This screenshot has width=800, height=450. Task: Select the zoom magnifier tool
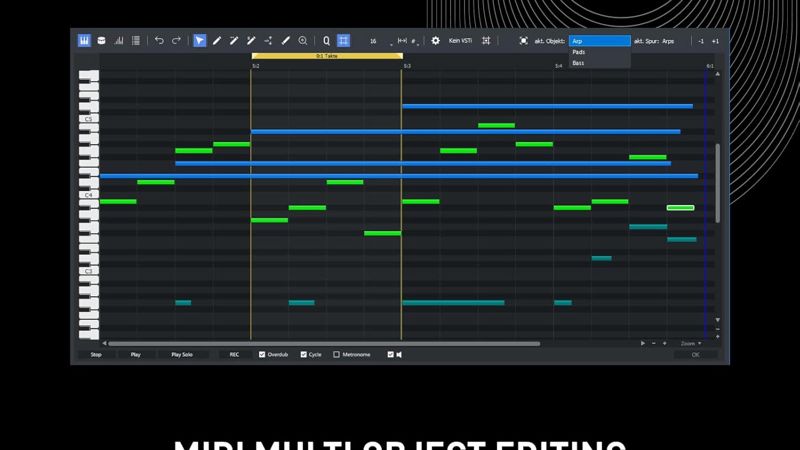click(x=303, y=41)
